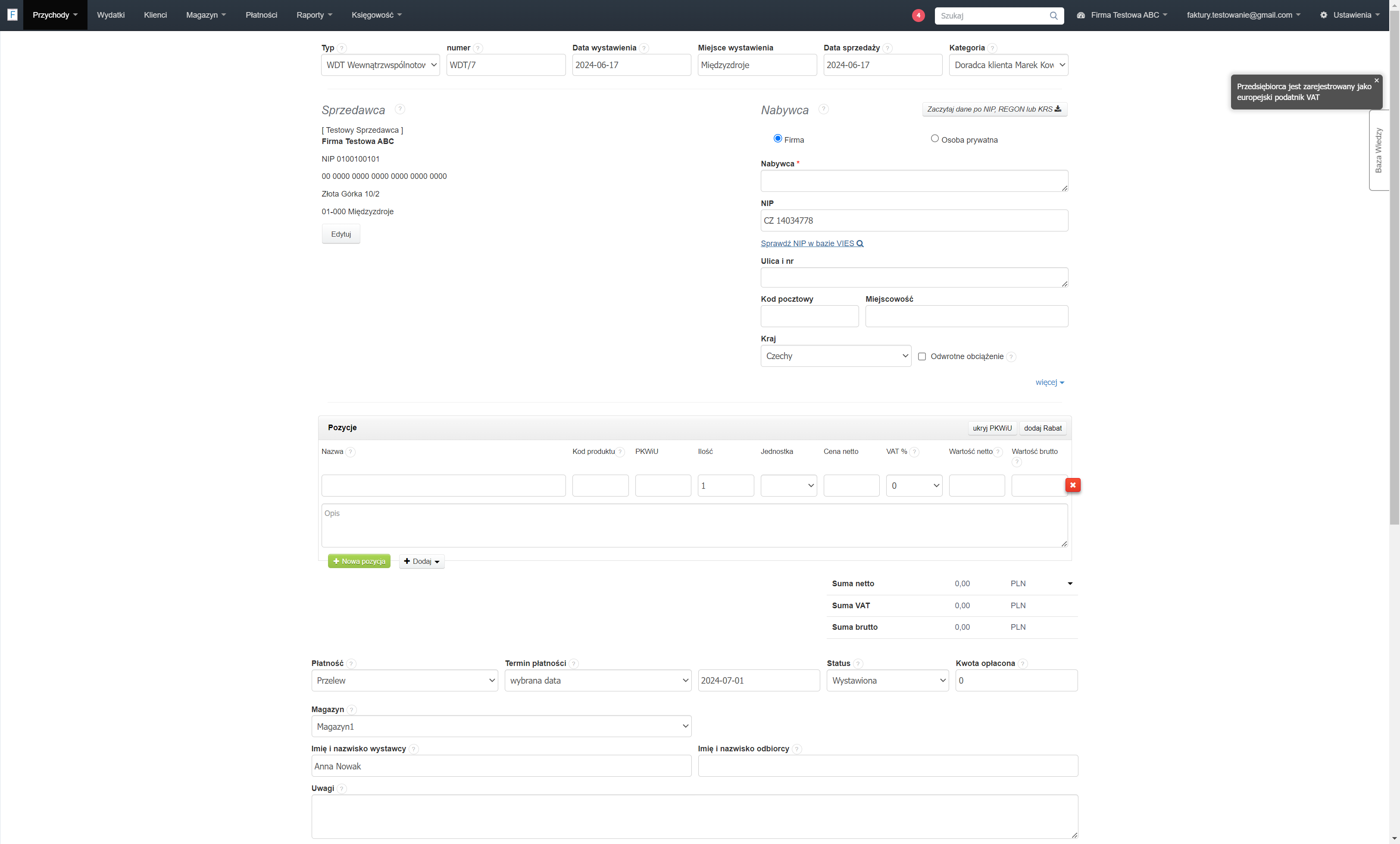Open the Magazyn1 warehouse dropdown
This screenshot has width=1400, height=844.
point(501,726)
